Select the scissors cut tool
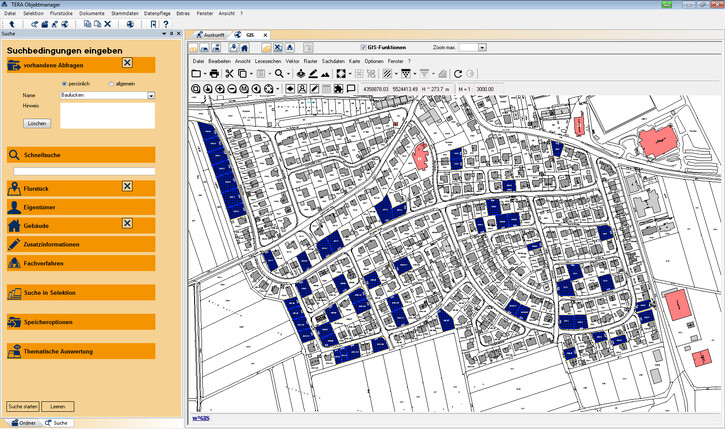This screenshot has height=429, width=725. pos(229,74)
